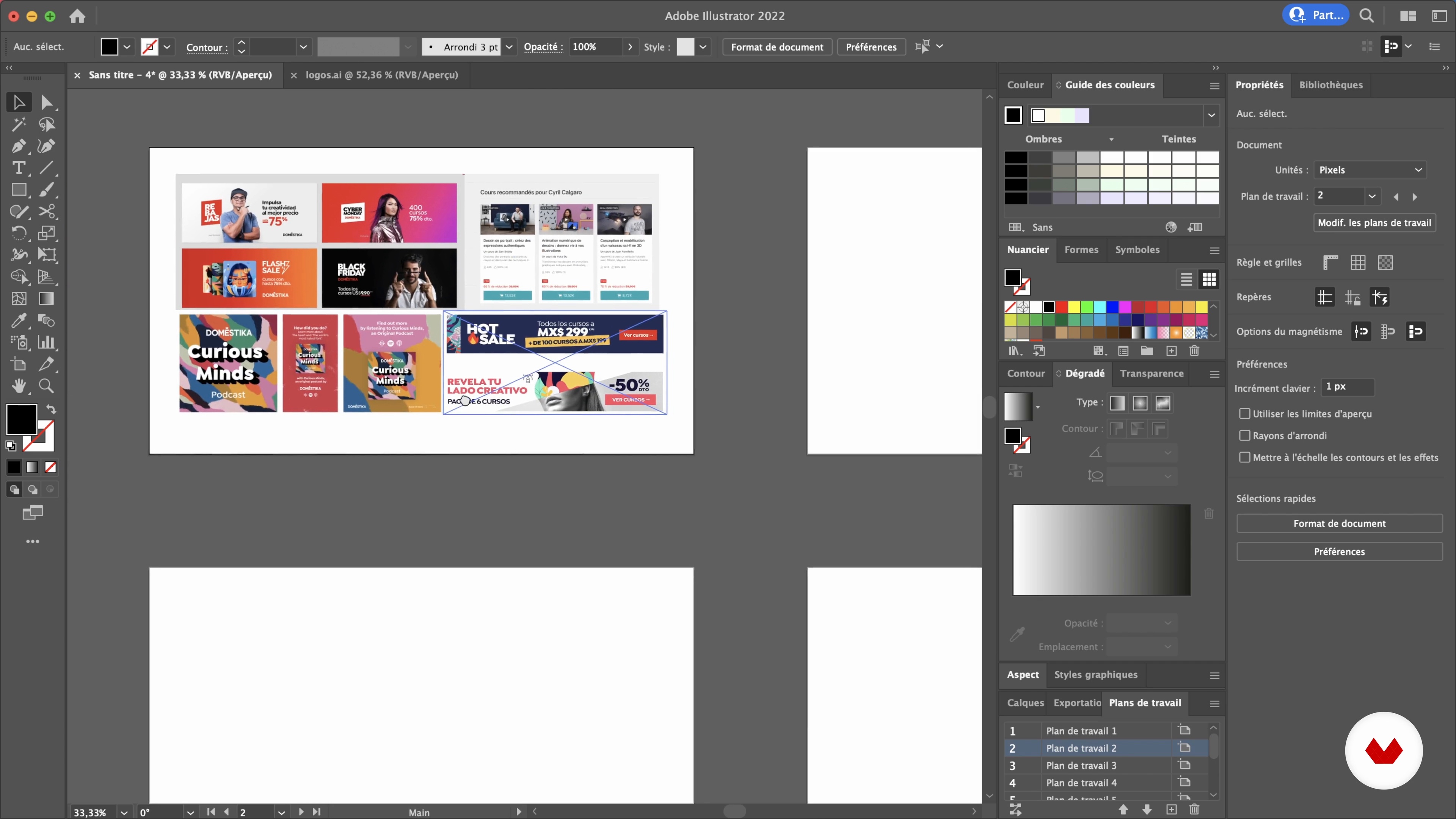Select the Pen tool
Image resolution: width=1456 pixels, height=819 pixels.
(19, 146)
